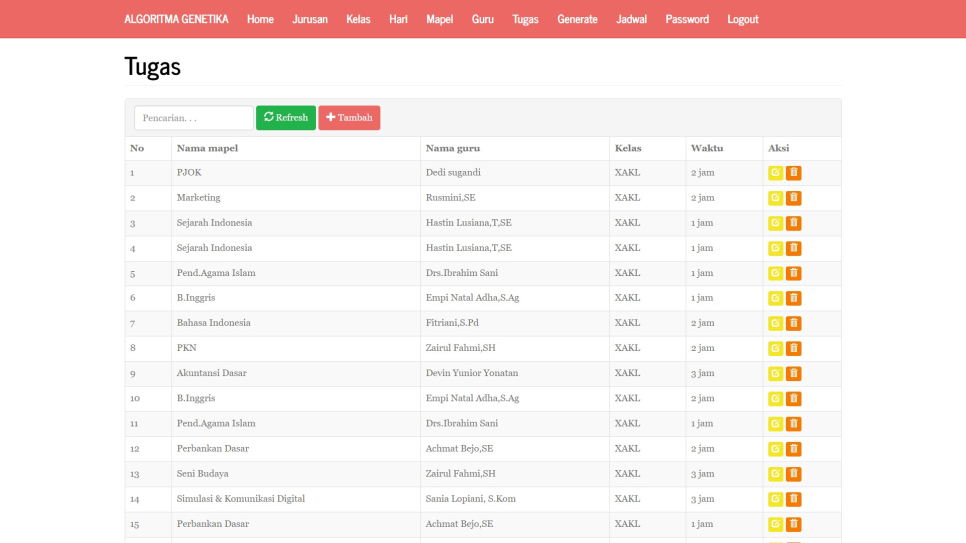Image resolution: width=966 pixels, height=543 pixels.
Task: Edit Simulasi & Komunikasi Digital row
Action: (775, 499)
